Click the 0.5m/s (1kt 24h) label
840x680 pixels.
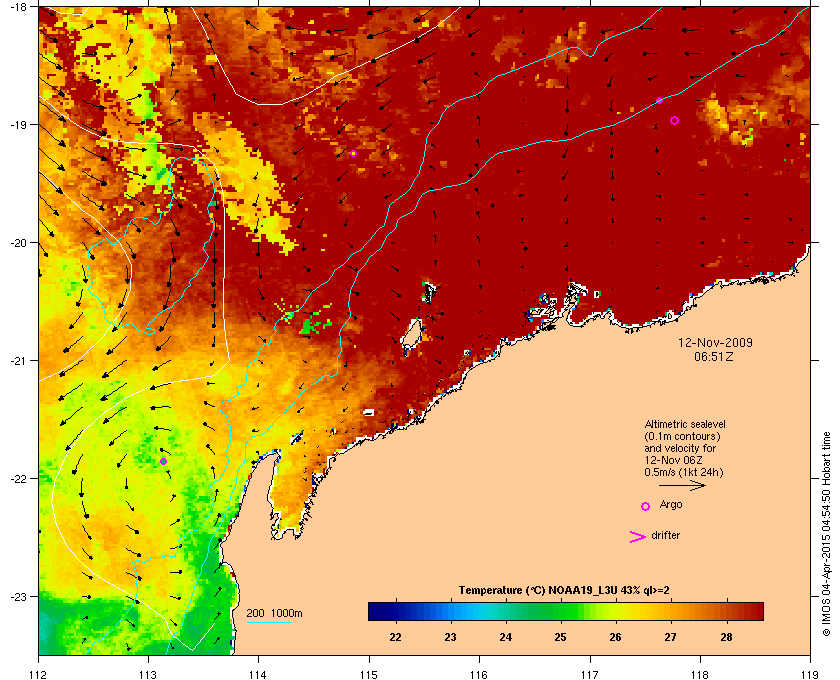click(x=684, y=473)
